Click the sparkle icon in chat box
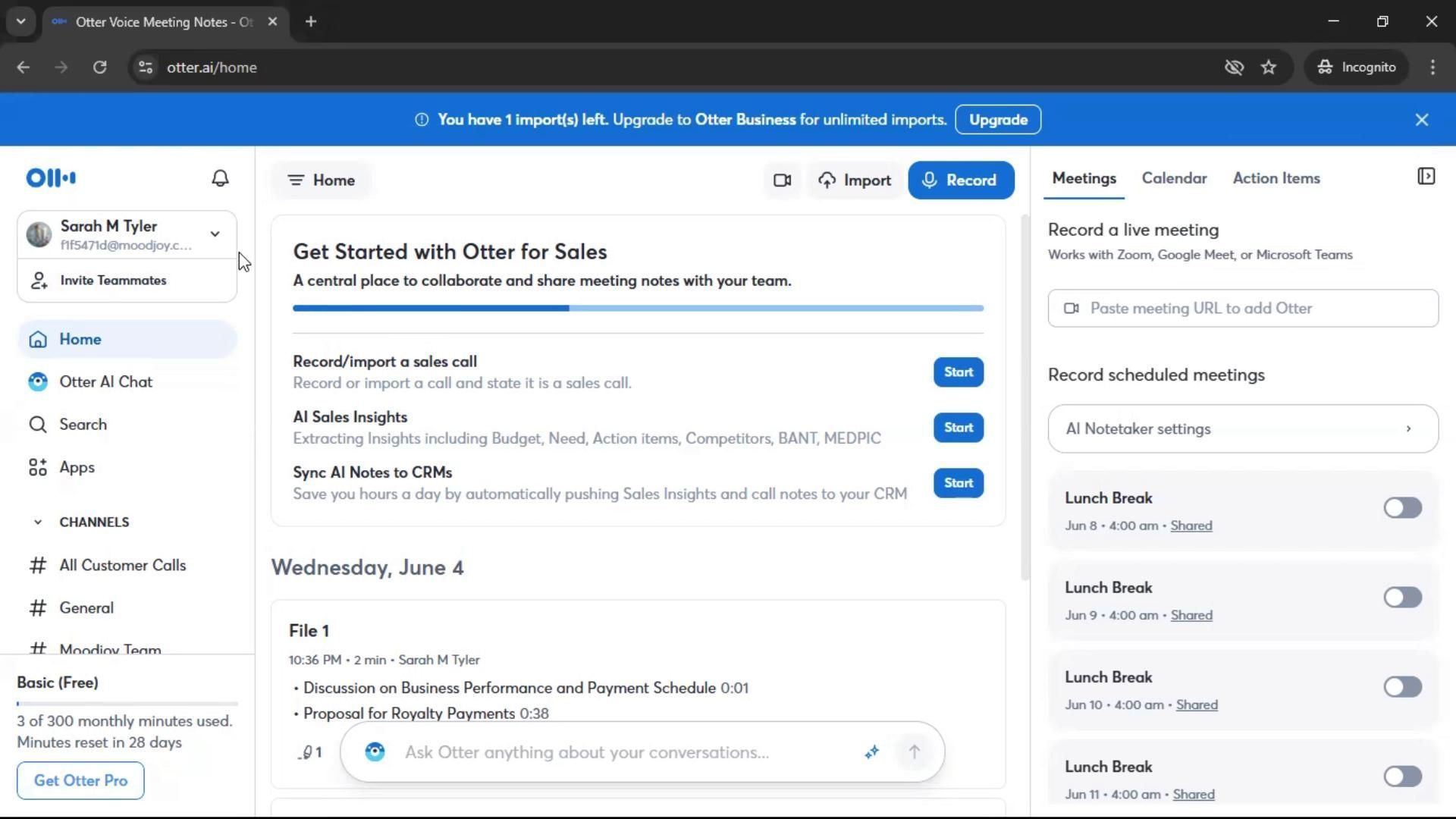1456x819 pixels. [x=871, y=752]
